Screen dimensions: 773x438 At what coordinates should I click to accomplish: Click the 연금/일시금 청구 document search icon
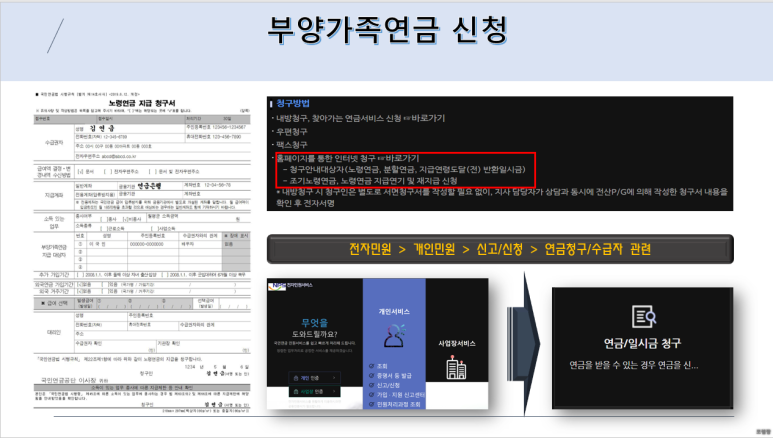(x=643, y=317)
